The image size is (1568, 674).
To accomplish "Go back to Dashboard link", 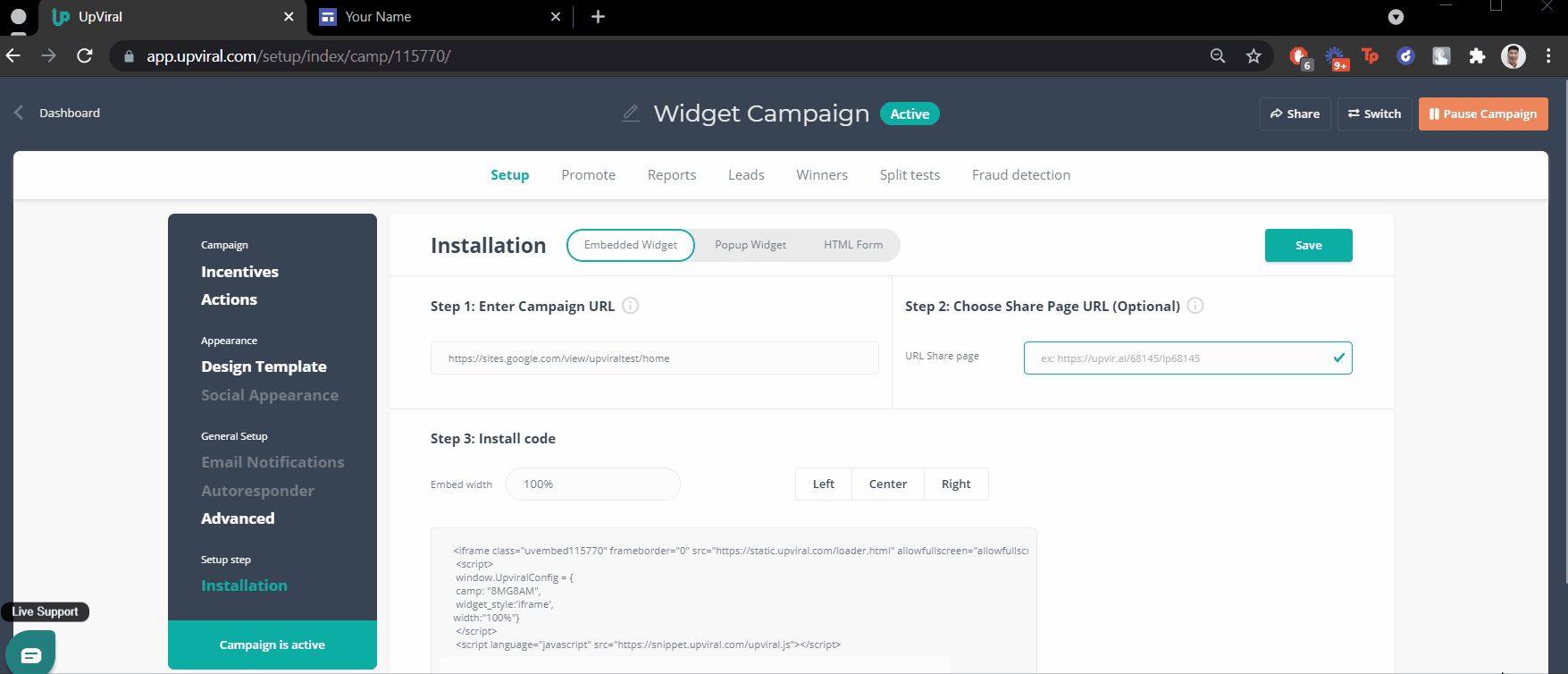I will 70,113.
